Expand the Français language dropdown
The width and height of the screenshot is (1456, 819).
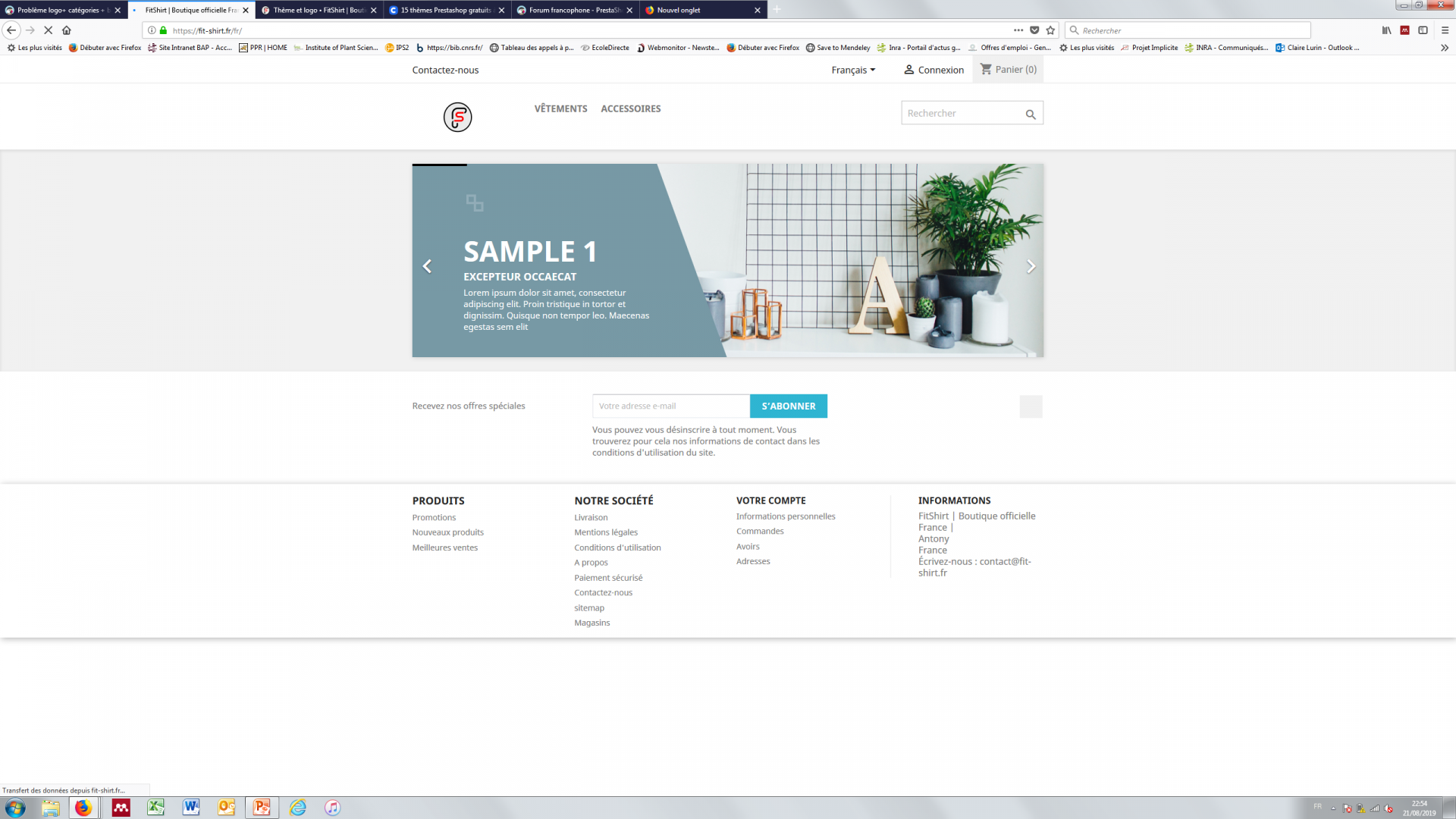[853, 70]
